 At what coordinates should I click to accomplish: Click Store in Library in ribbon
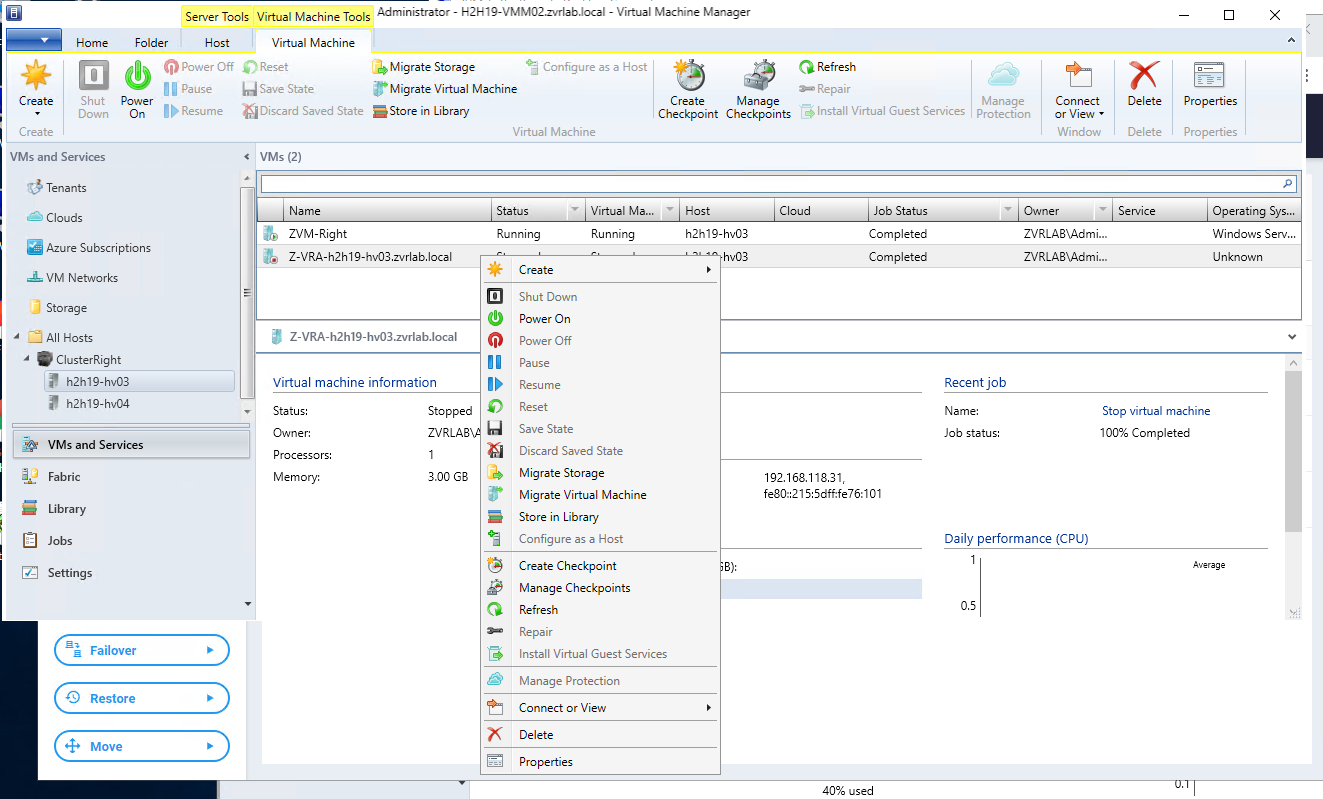click(420, 111)
